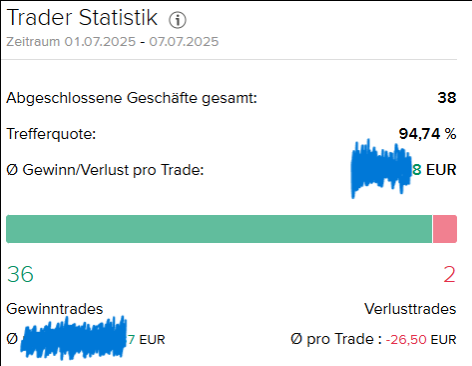Click the total trades value 38

pos(447,98)
